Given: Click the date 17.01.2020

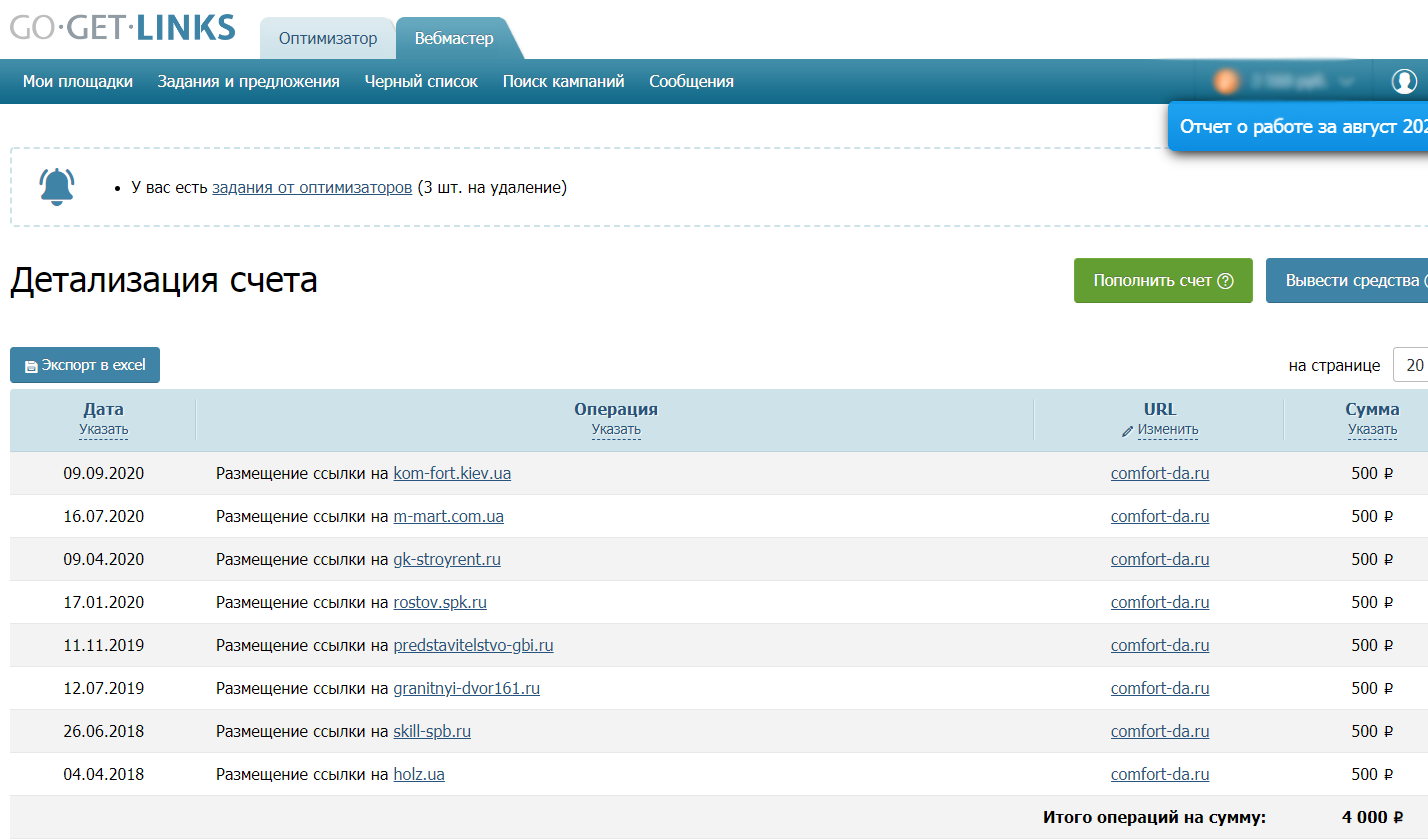Looking at the screenshot, I should [104, 602].
